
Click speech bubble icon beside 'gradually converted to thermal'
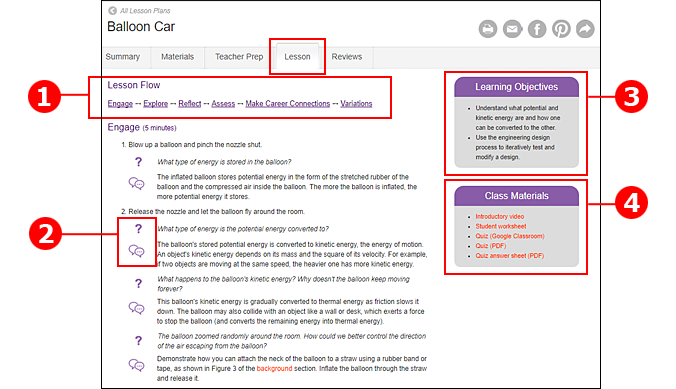(137, 307)
